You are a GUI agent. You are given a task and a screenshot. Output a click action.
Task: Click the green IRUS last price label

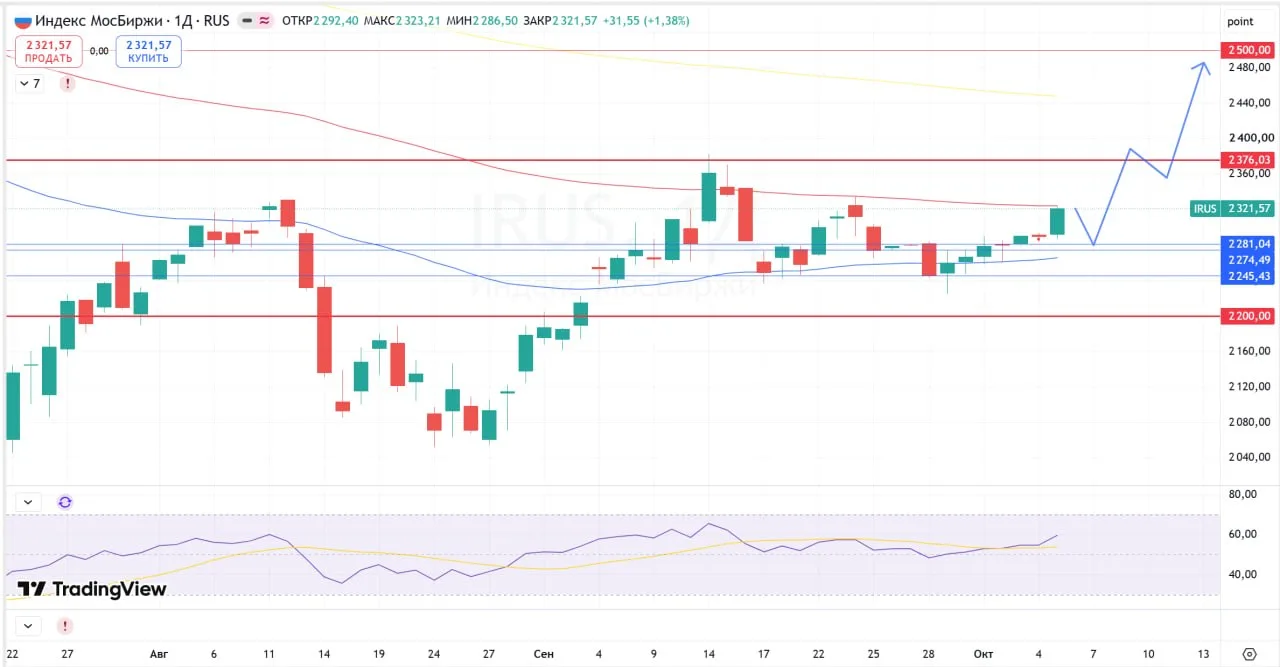point(1233,208)
